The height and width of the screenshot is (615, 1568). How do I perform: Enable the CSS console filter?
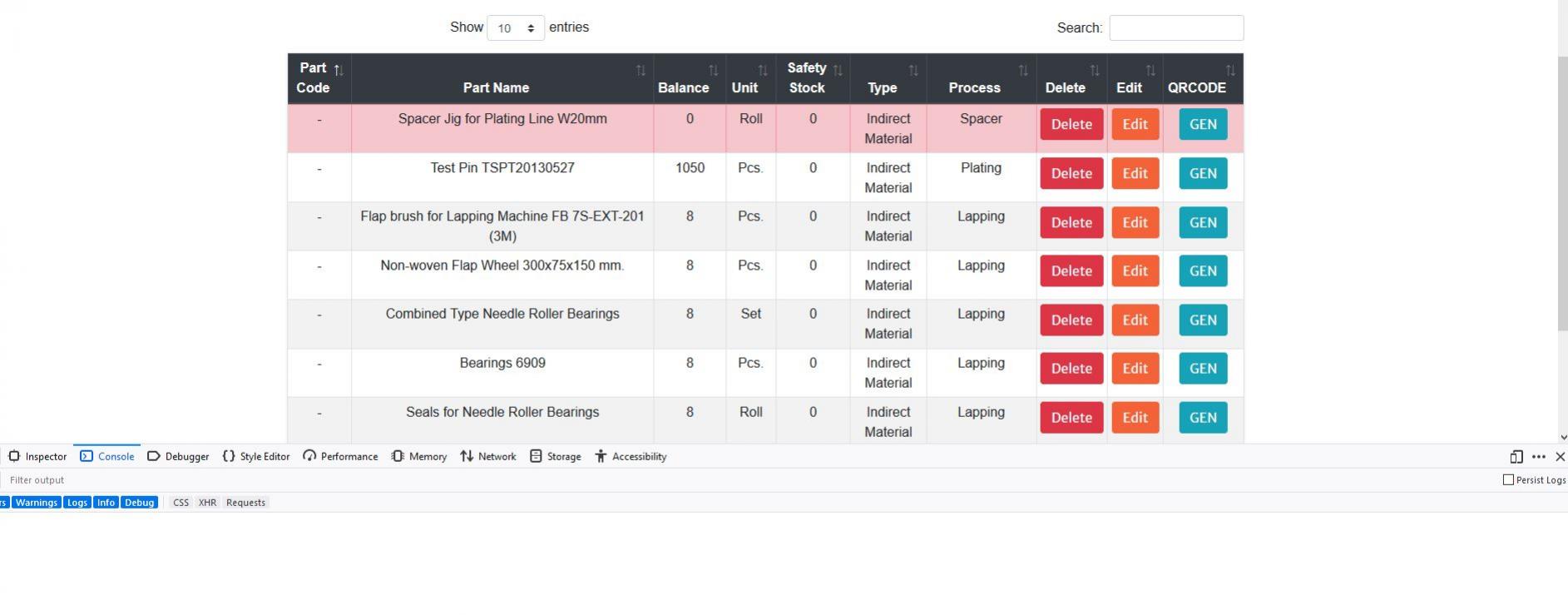(181, 503)
